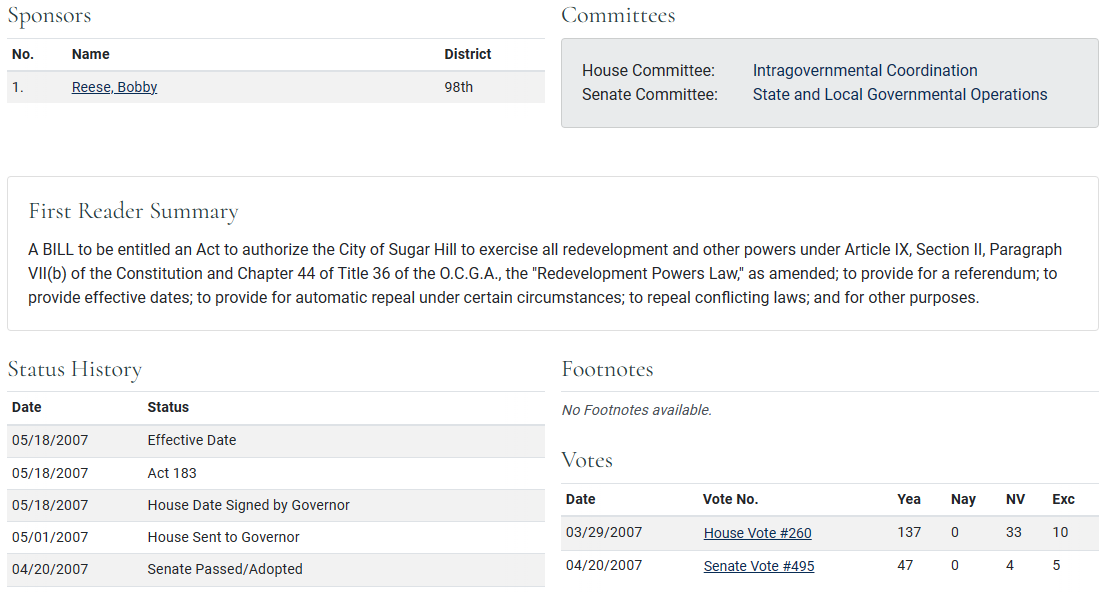The height and width of the screenshot is (592, 1107).
Task: Click the District column header
Action: click(467, 54)
